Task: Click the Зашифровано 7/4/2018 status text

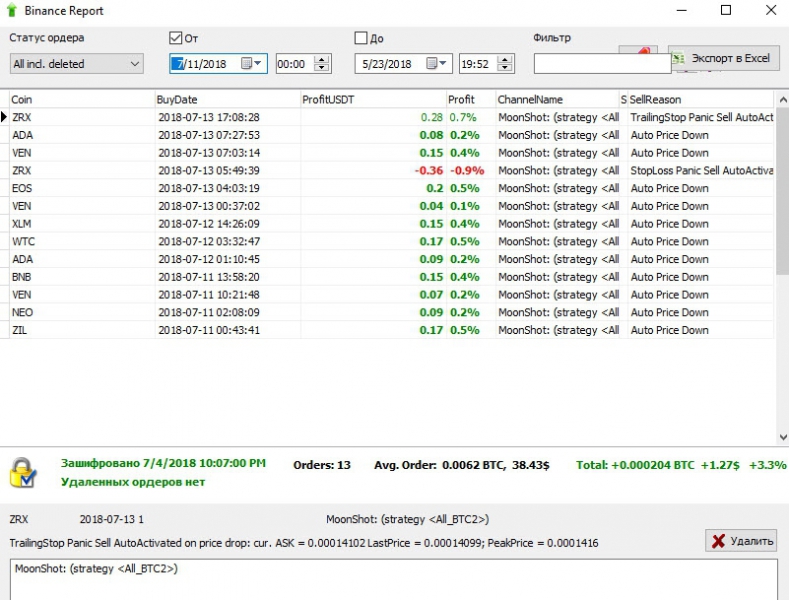Action: coord(163,463)
